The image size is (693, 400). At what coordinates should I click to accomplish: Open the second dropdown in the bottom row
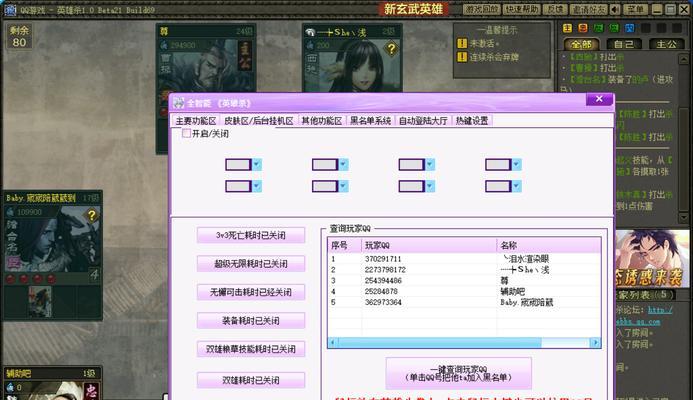tap(343, 186)
